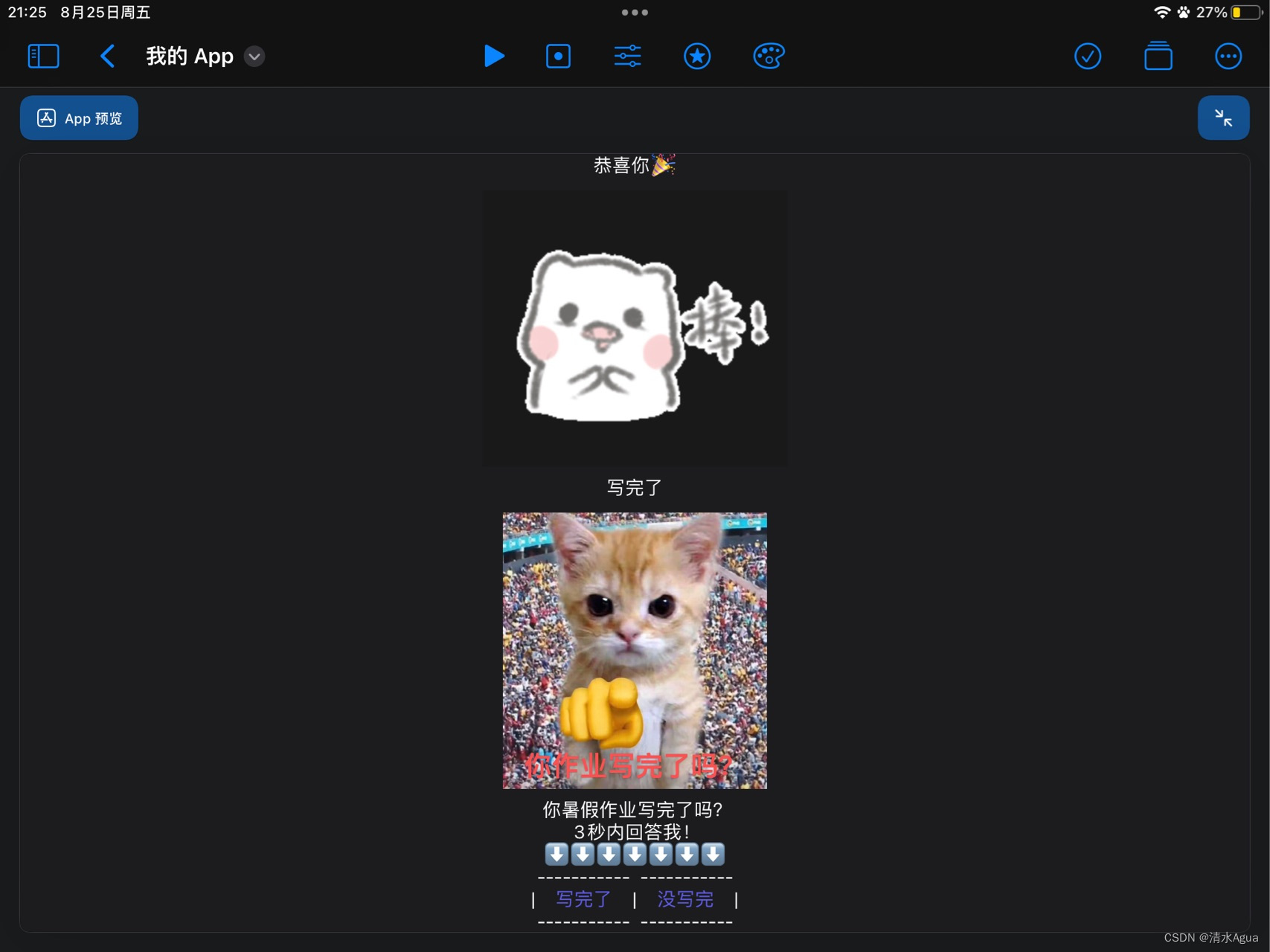Collapse the preview with shrink arrows button

point(1223,118)
